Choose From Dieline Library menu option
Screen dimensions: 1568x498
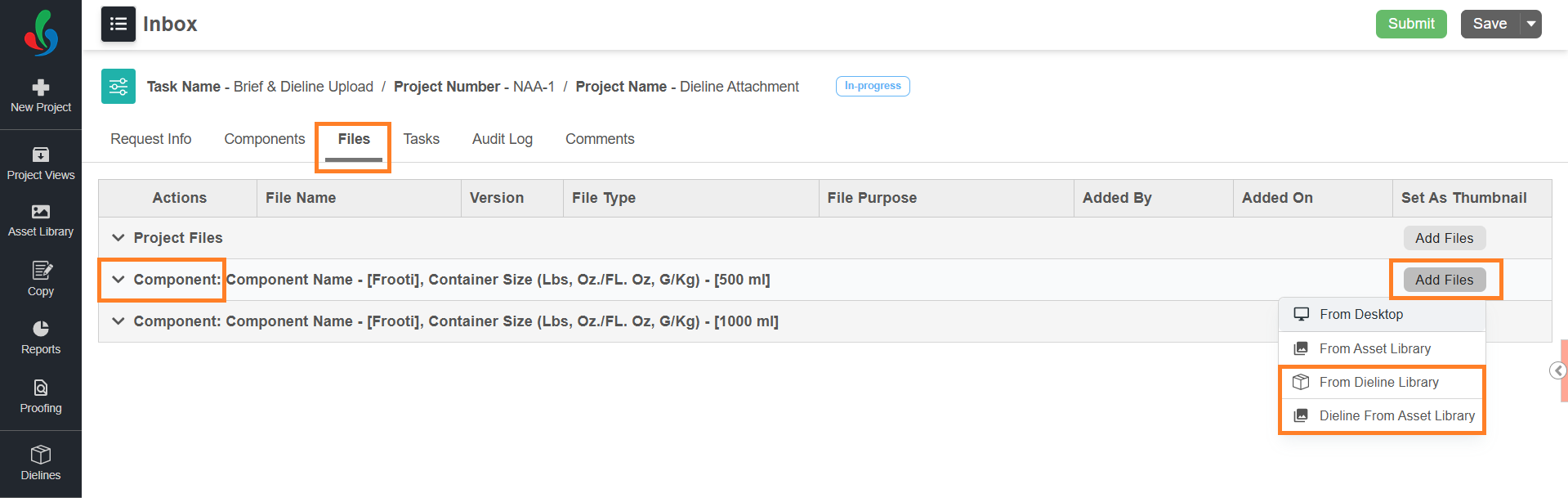[1379, 382]
